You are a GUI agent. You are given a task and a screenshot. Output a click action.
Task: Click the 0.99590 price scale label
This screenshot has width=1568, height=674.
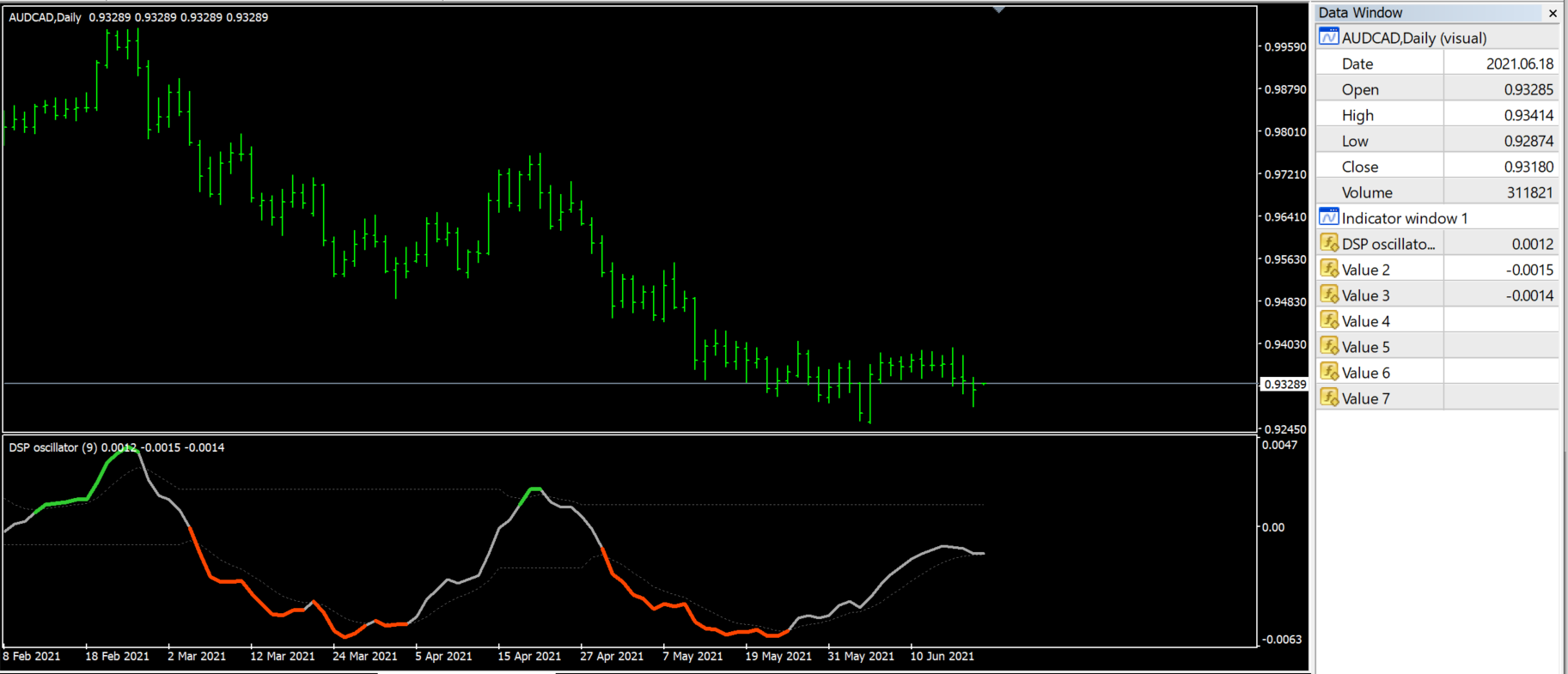coord(1285,47)
